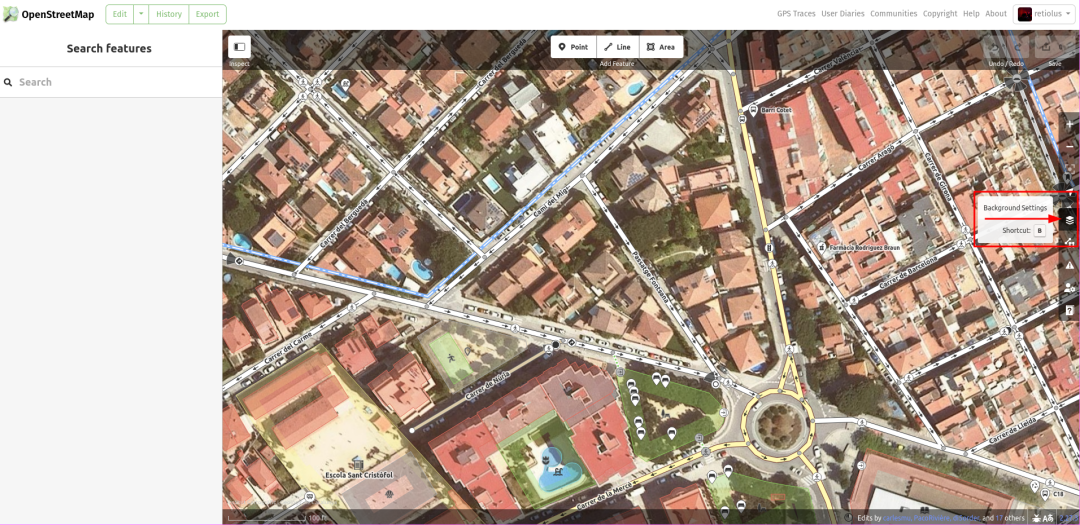Open contributor carlesmu profile link
1080x525 pixels.
pos(897,518)
